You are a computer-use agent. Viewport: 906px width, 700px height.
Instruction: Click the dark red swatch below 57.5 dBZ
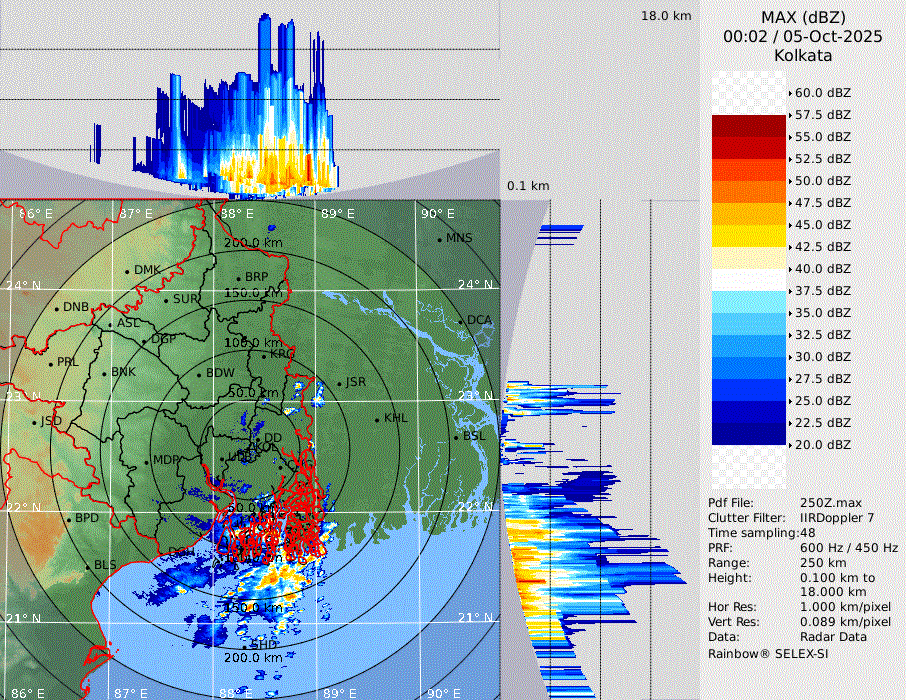[x=748, y=126]
